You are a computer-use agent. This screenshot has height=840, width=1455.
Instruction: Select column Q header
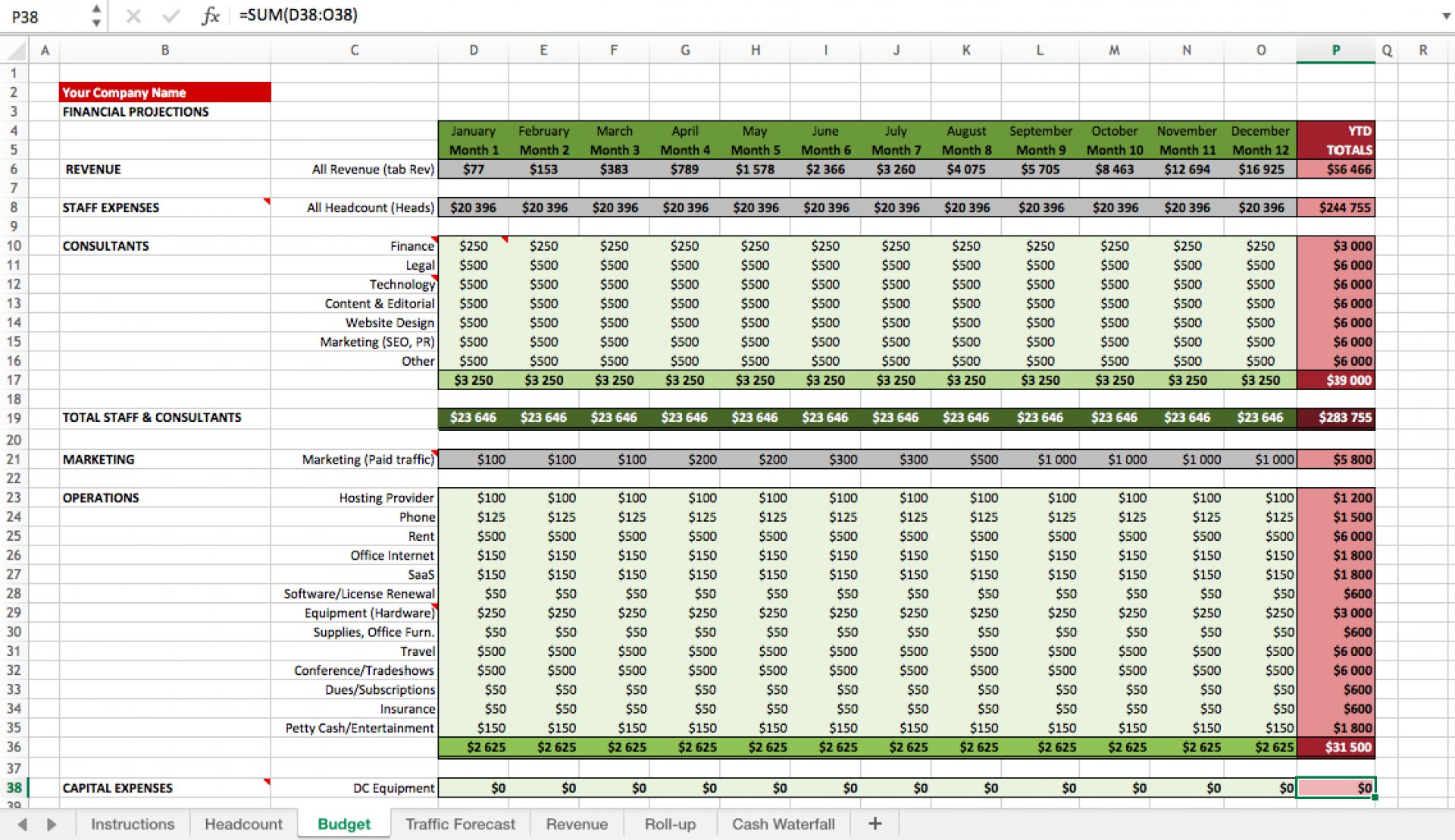(x=1387, y=51)
